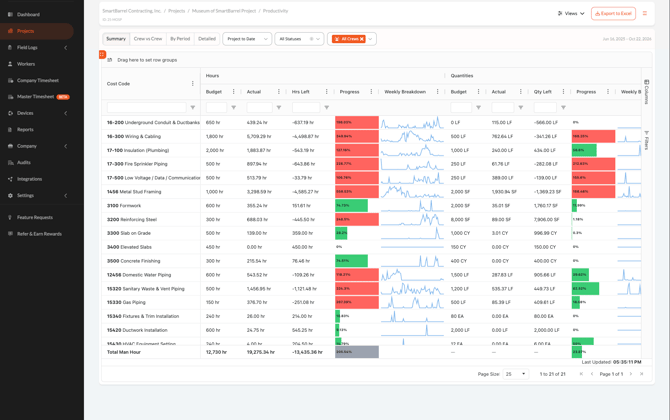Open the Page Size dropdown
The width and height of the screenshot is (670, 420).
516,374
